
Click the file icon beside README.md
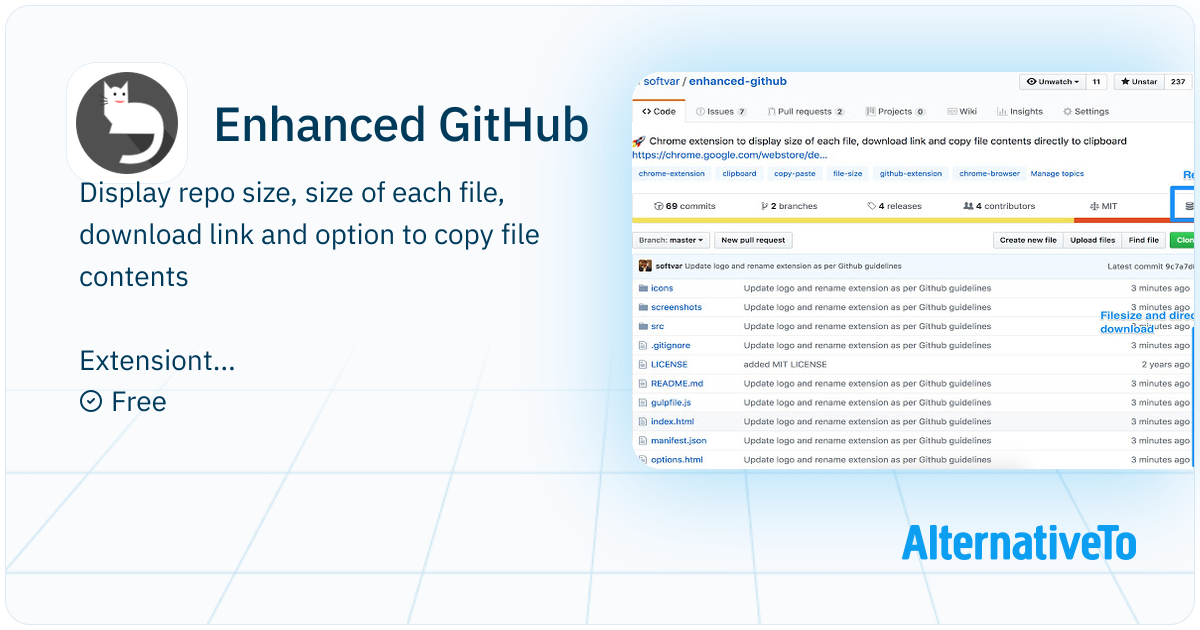[643, 383]
